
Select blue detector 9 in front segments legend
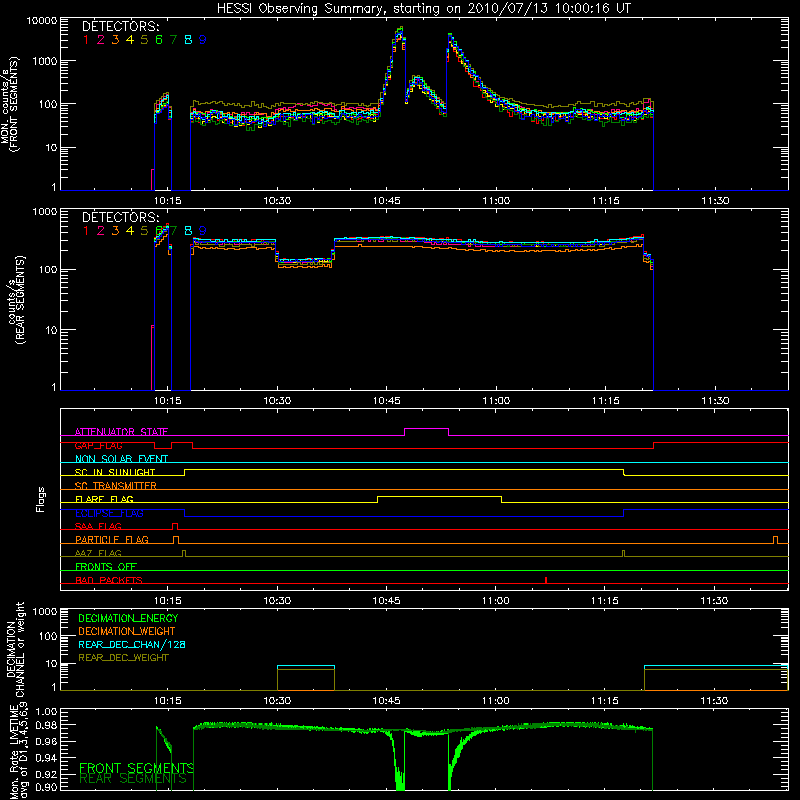coord(203,39)
